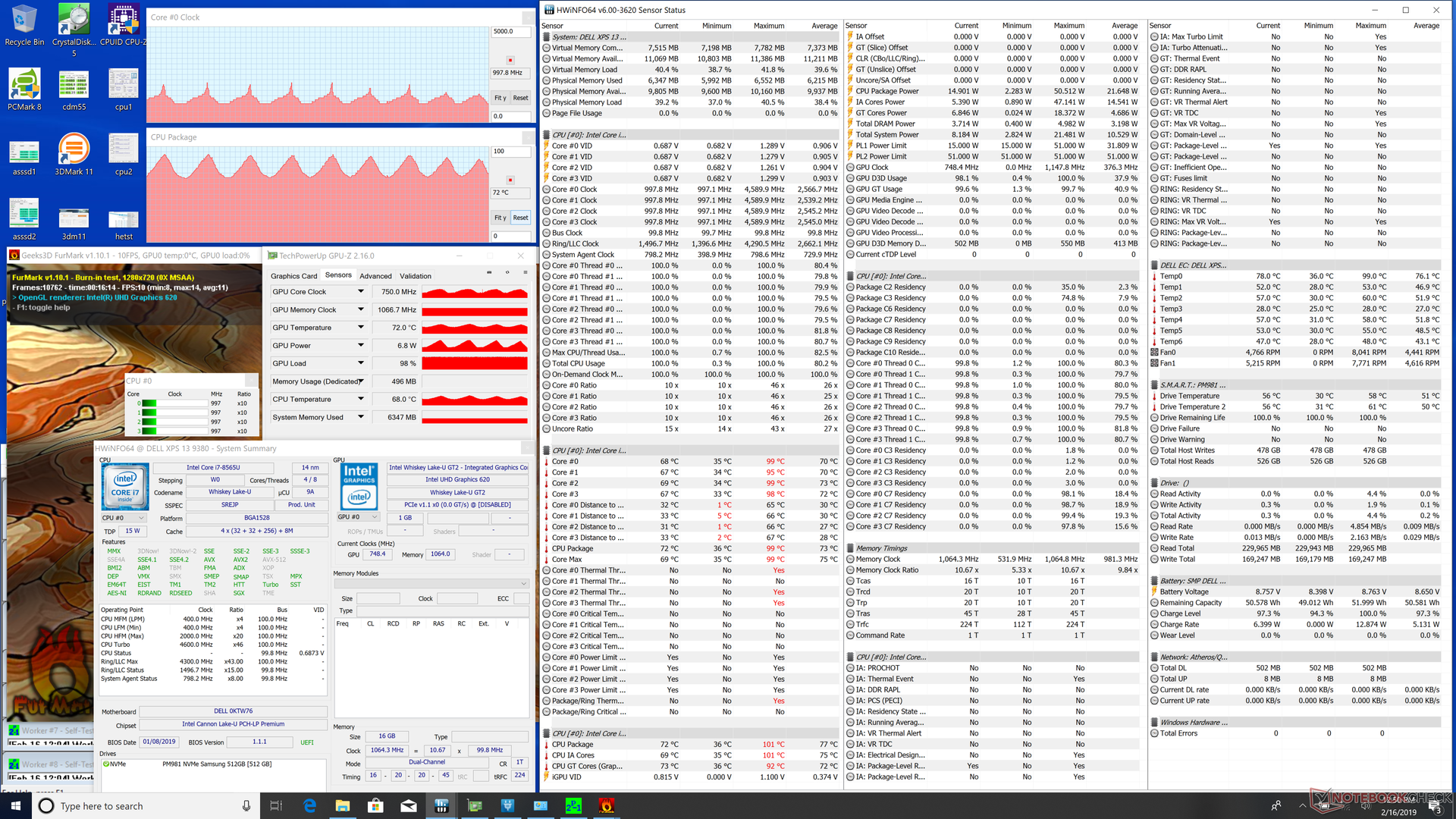Viewport: 1456px width, 819px height.
Task: Open Task View from the taskbar
Action: [276, 805]
